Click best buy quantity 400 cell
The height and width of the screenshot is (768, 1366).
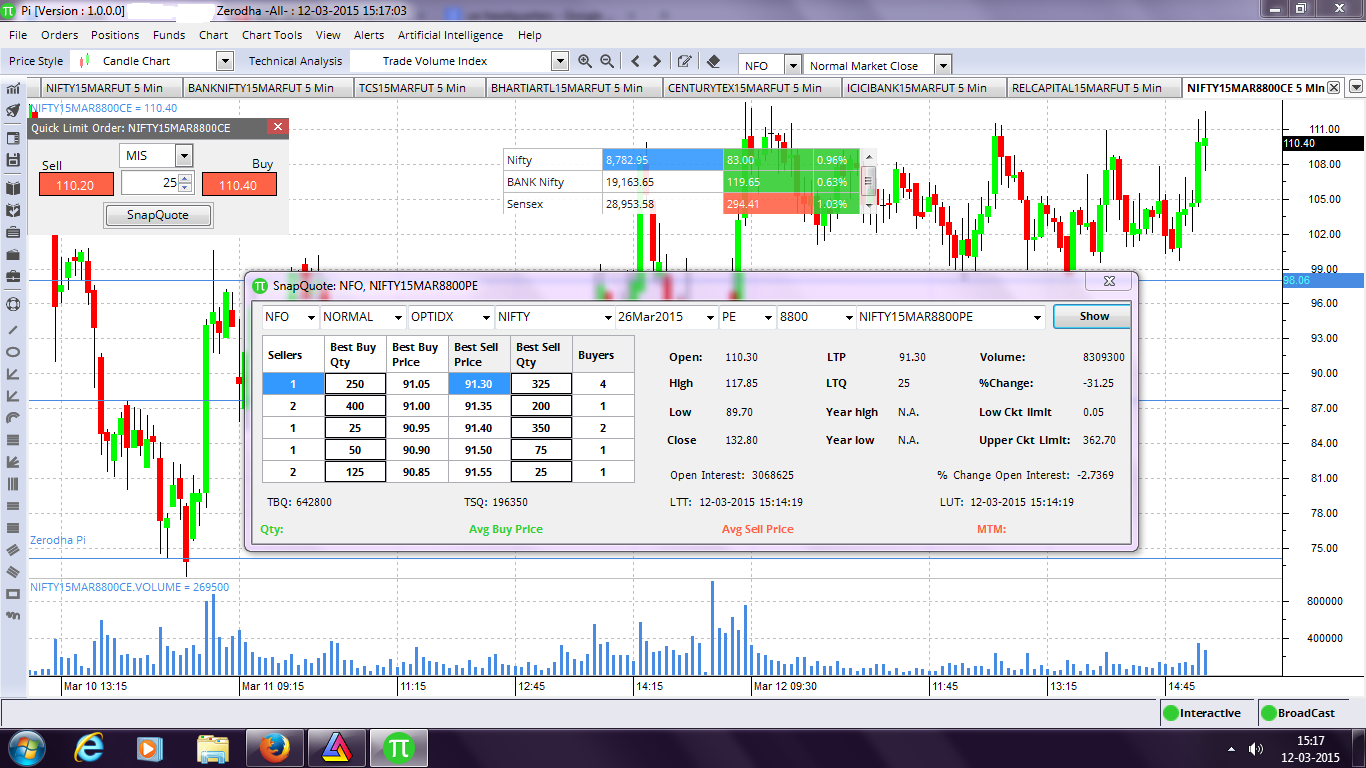click(355, 406)
